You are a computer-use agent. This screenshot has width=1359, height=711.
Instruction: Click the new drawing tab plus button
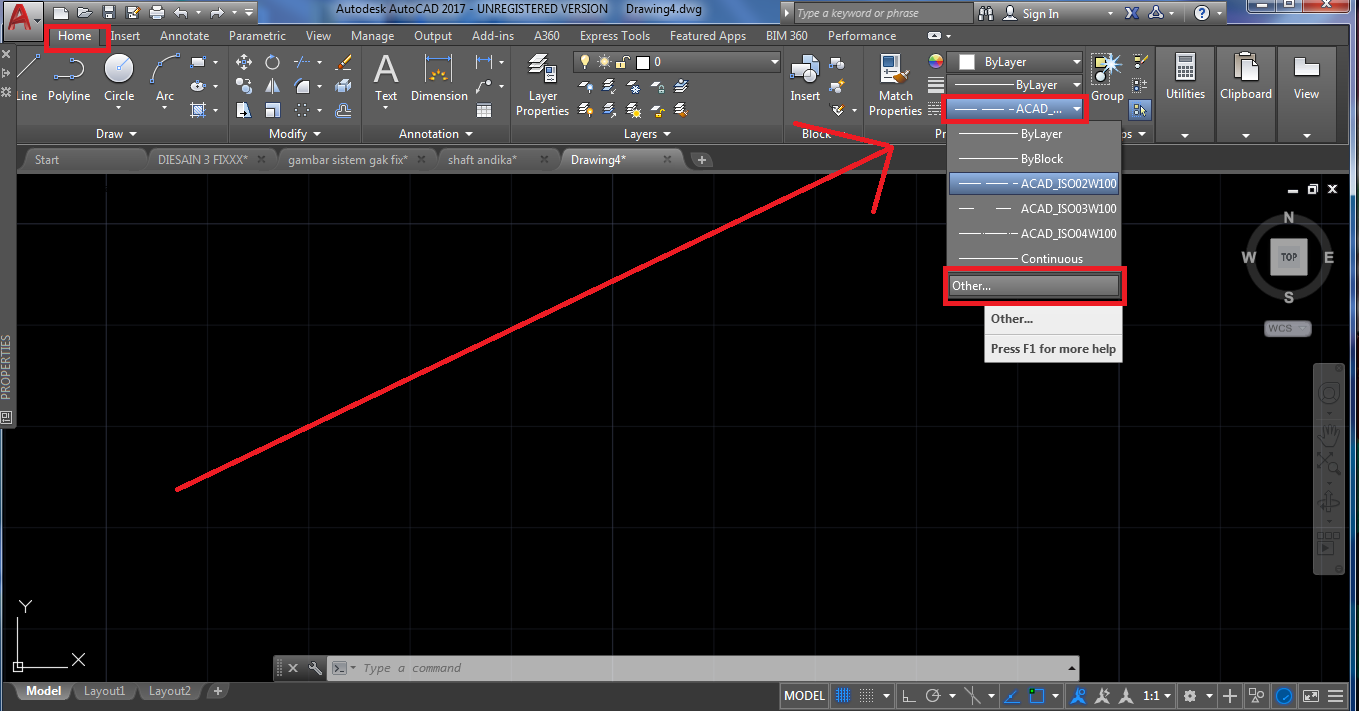point(702,159)
